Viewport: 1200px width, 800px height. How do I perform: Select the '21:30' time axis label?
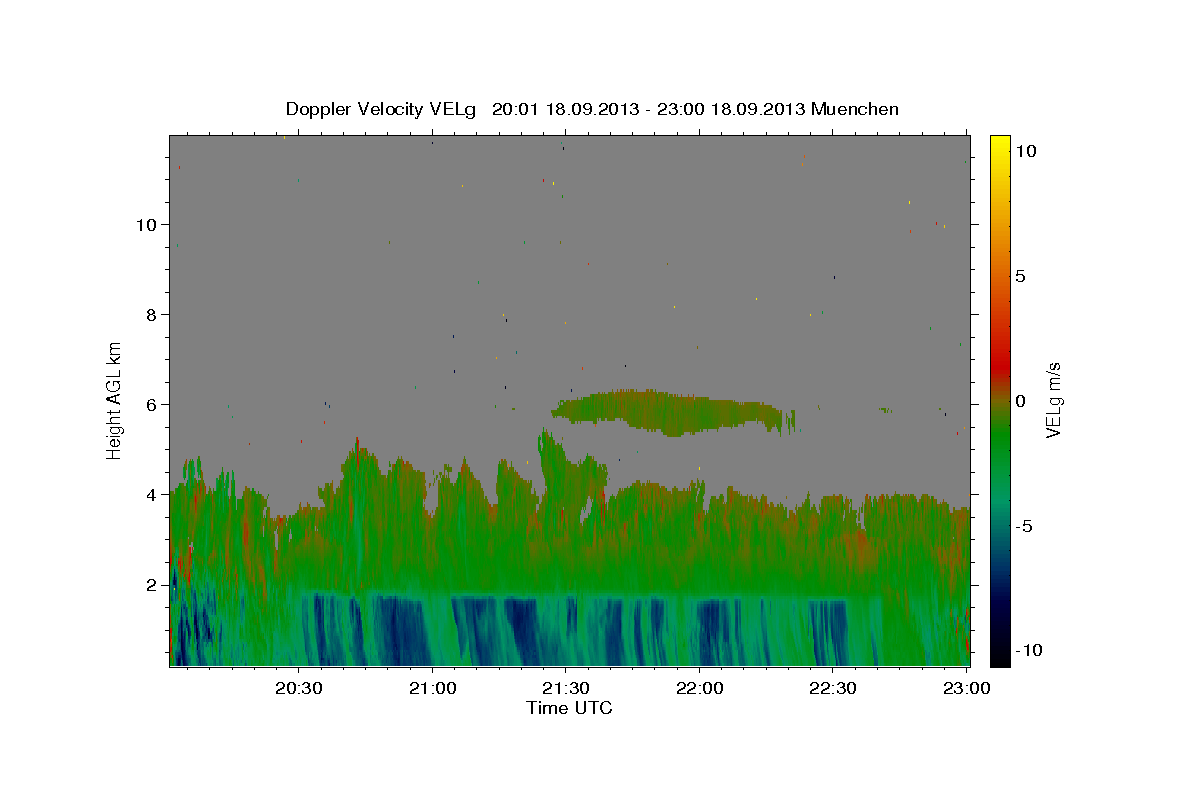(x=565, y=689)
